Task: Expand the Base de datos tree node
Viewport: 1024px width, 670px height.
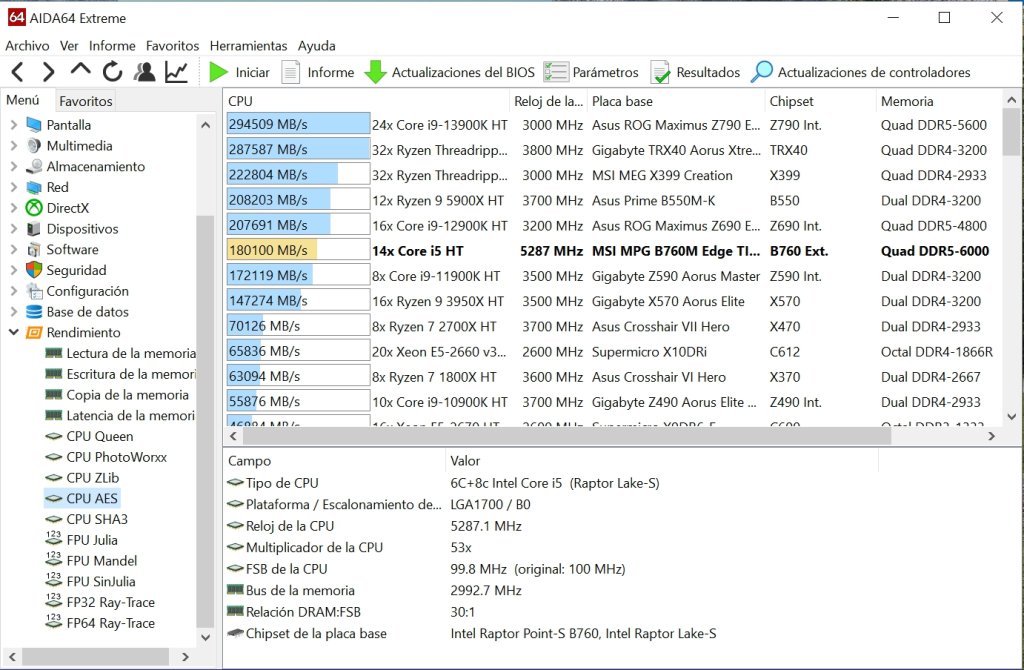Action: (x=14, y=311)
